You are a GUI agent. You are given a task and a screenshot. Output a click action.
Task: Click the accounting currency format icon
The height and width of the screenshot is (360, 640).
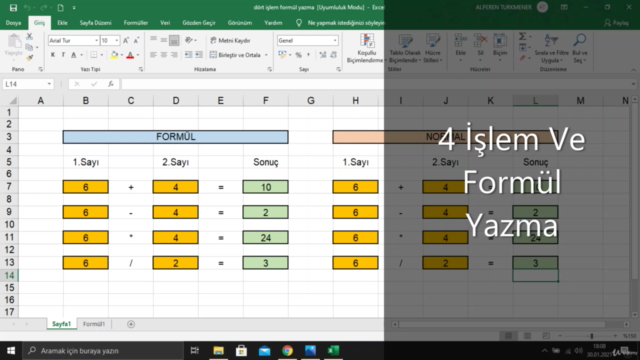pos(282,55)
